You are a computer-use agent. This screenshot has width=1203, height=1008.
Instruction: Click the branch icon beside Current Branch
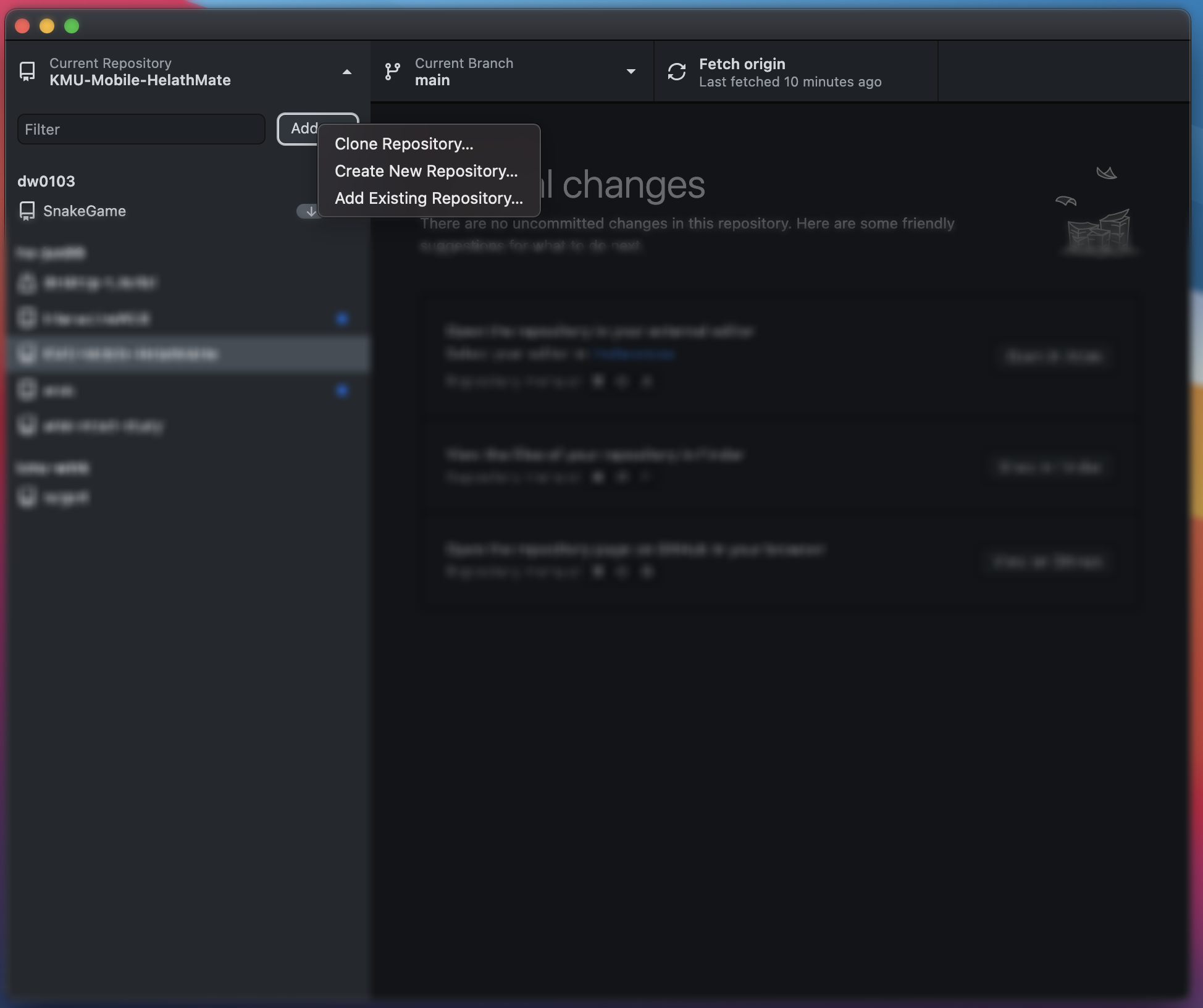pos(392,72)
